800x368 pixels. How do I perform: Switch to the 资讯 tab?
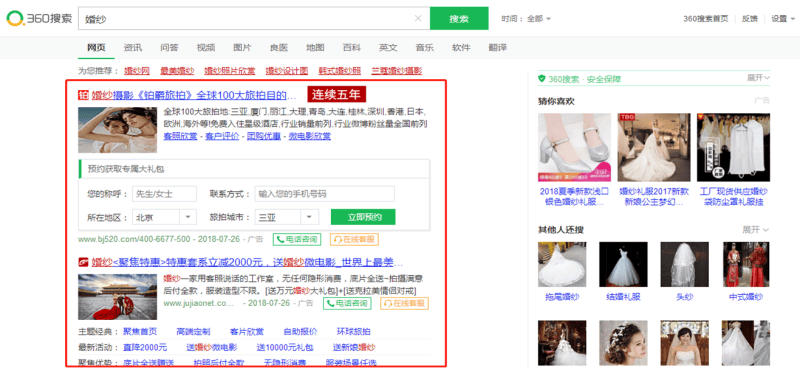[x=133, y=47]
